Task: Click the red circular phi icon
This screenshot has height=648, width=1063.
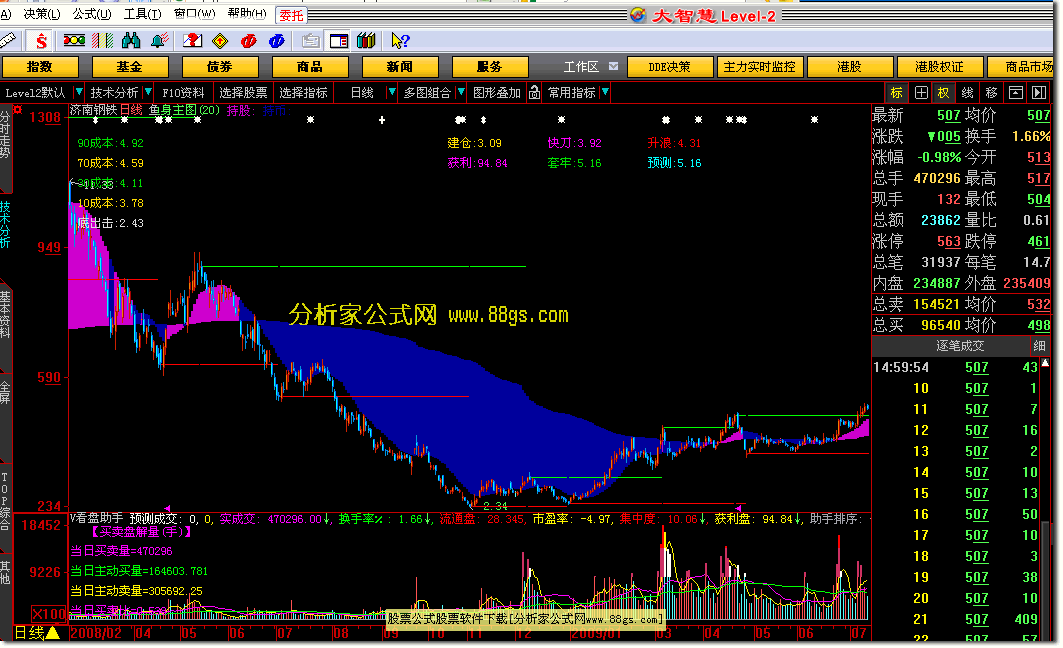Action: coord(249,41)
